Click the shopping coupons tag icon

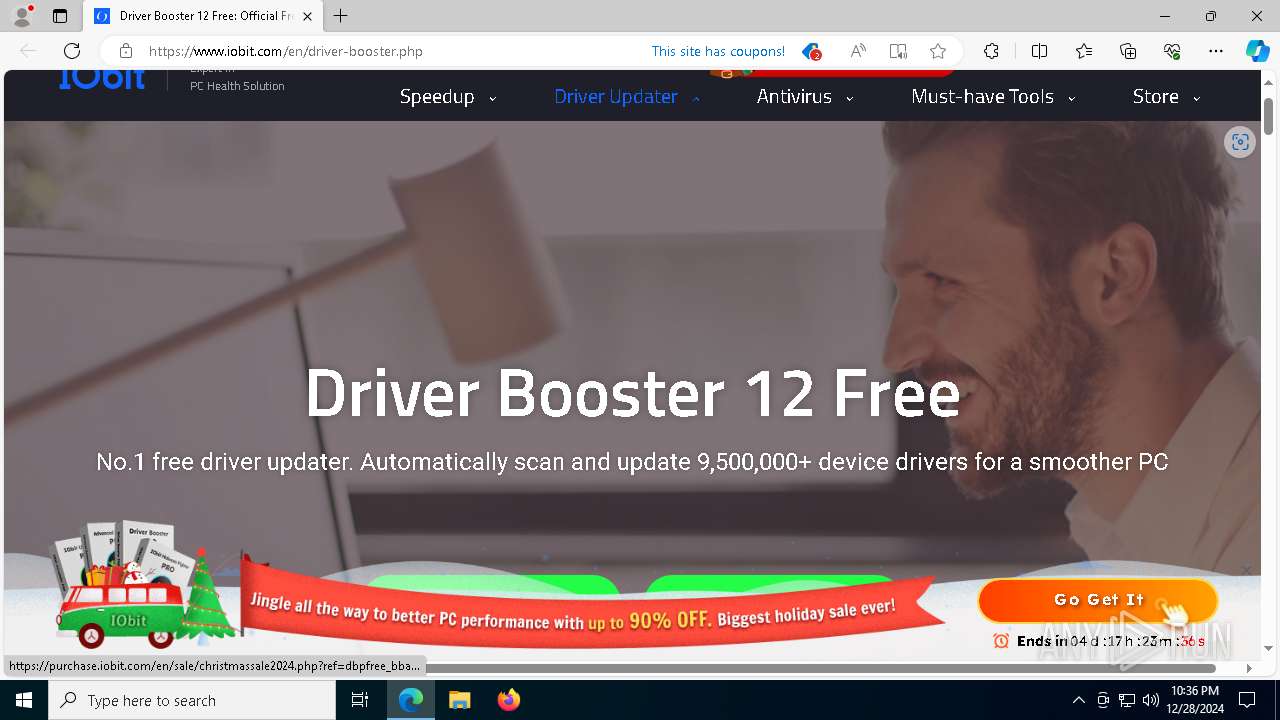[x=811, y=51]
